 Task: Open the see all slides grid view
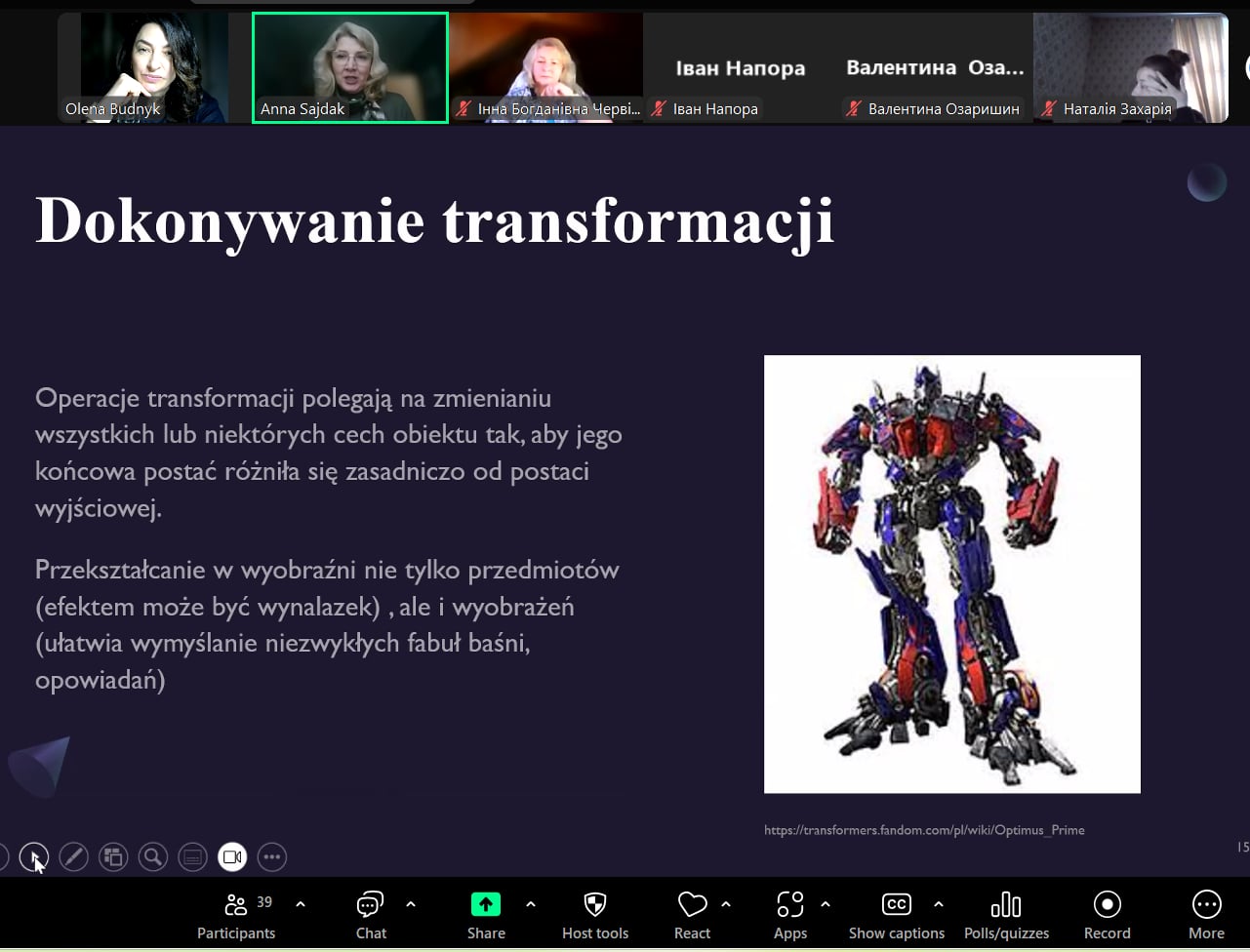pyautogui.click(x=113, y=857)
